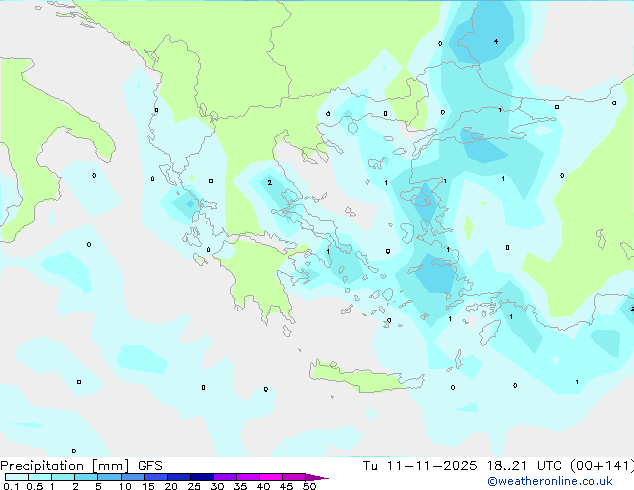Pick the legend swatch between 30 and 35
634x490 pixels.
[225, 477]
